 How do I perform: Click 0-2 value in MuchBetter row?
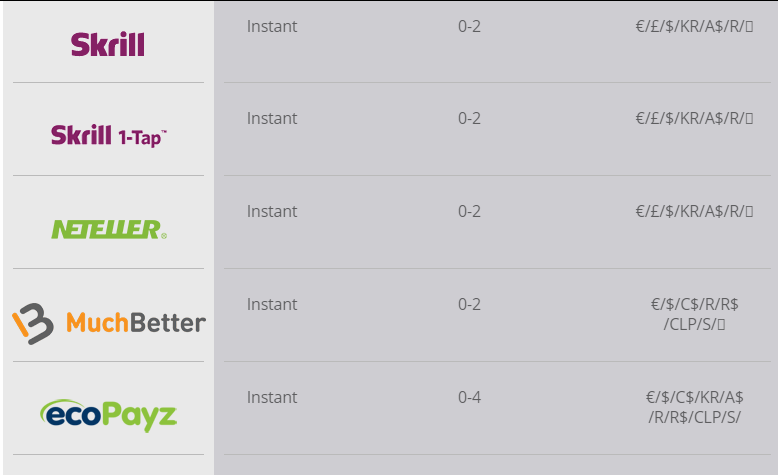(469, 304)
